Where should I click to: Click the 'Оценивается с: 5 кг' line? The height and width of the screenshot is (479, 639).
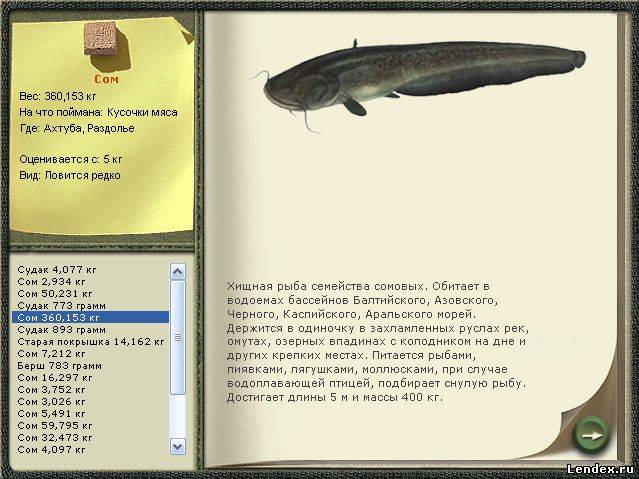(x=71, y=159)
